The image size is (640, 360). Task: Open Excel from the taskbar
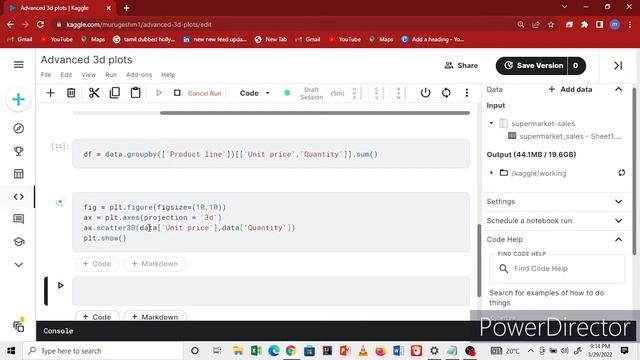coord(256,351)
